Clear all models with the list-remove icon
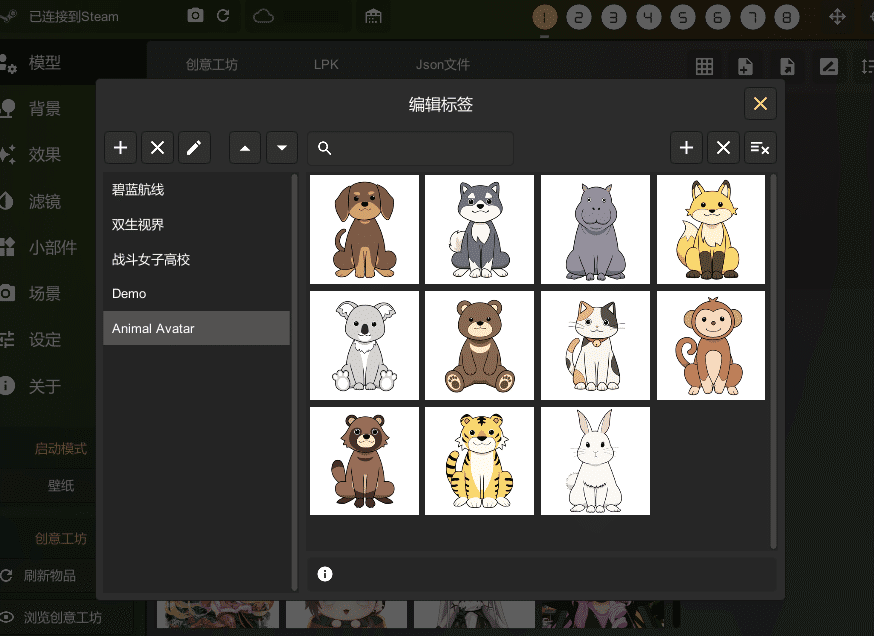The image size is (874, 636). point(760,148)
